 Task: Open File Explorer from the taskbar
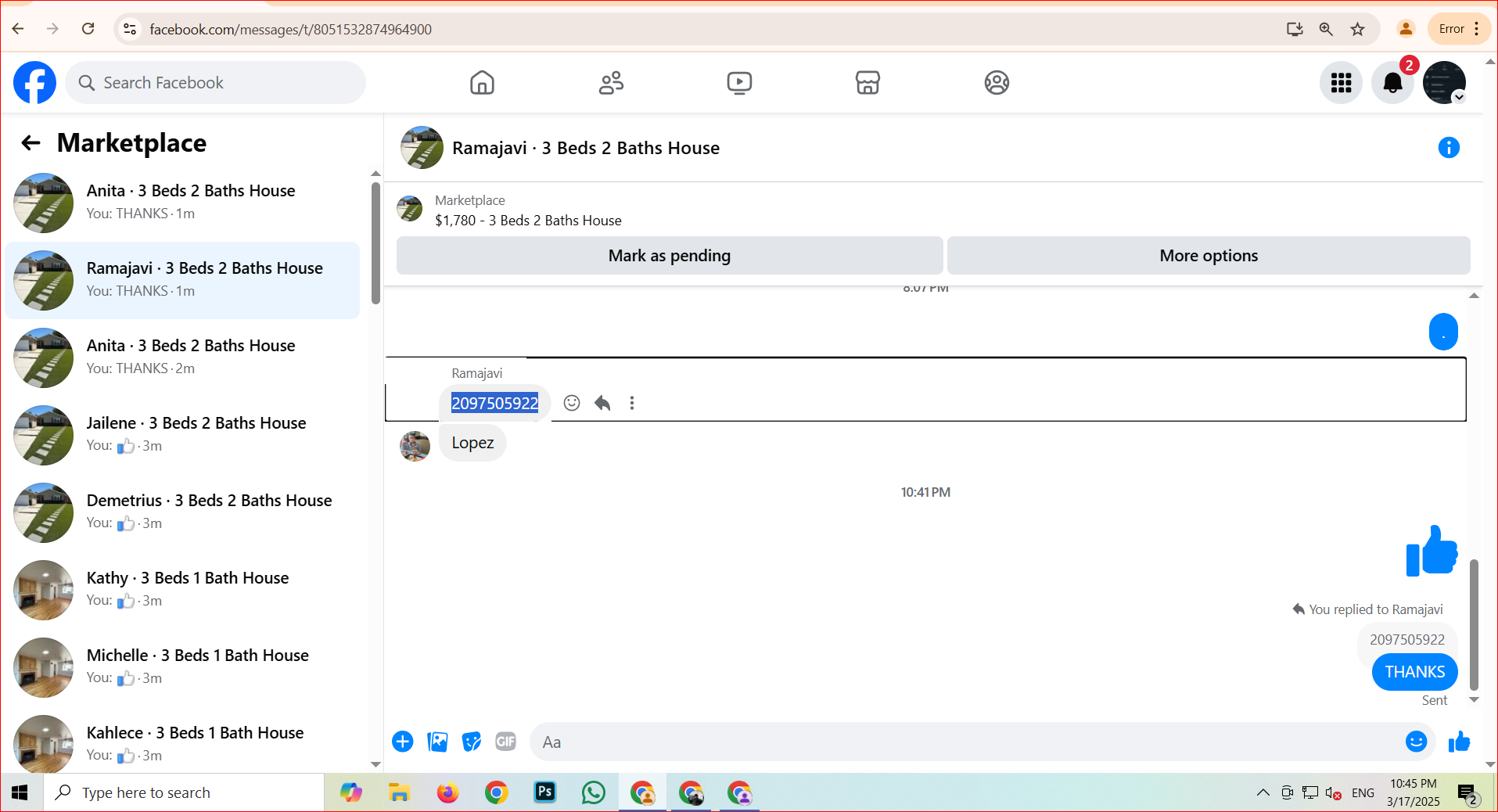(399, 792)
